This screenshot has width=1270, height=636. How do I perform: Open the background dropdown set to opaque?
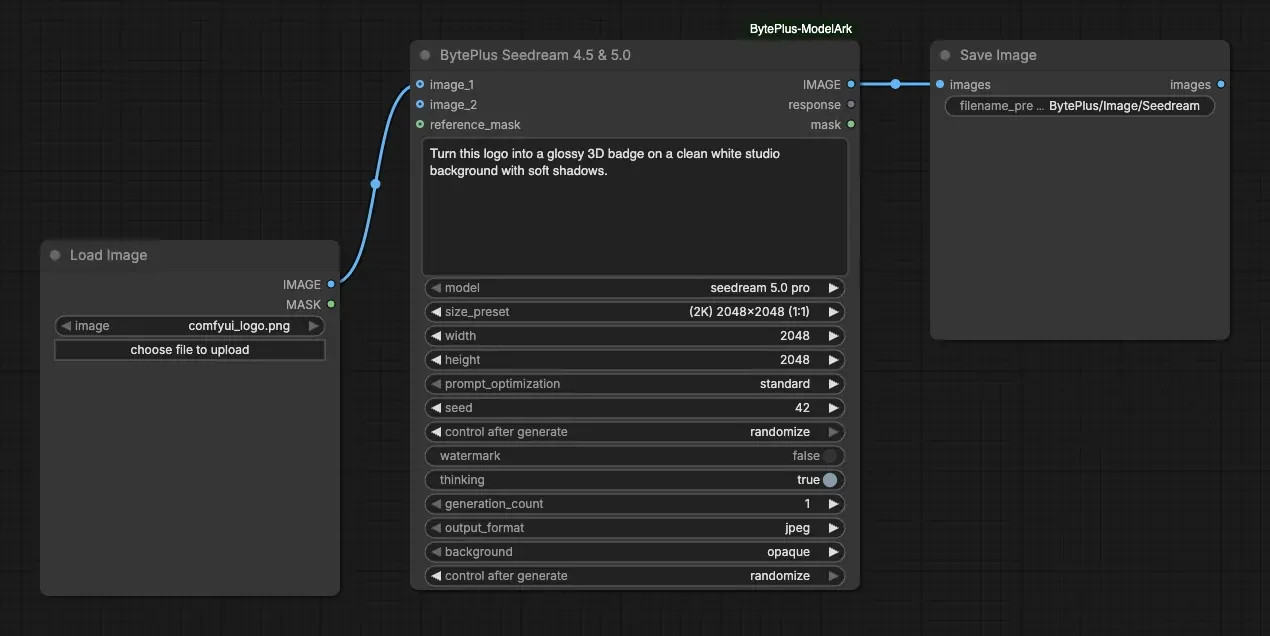(x=634, y=552)
